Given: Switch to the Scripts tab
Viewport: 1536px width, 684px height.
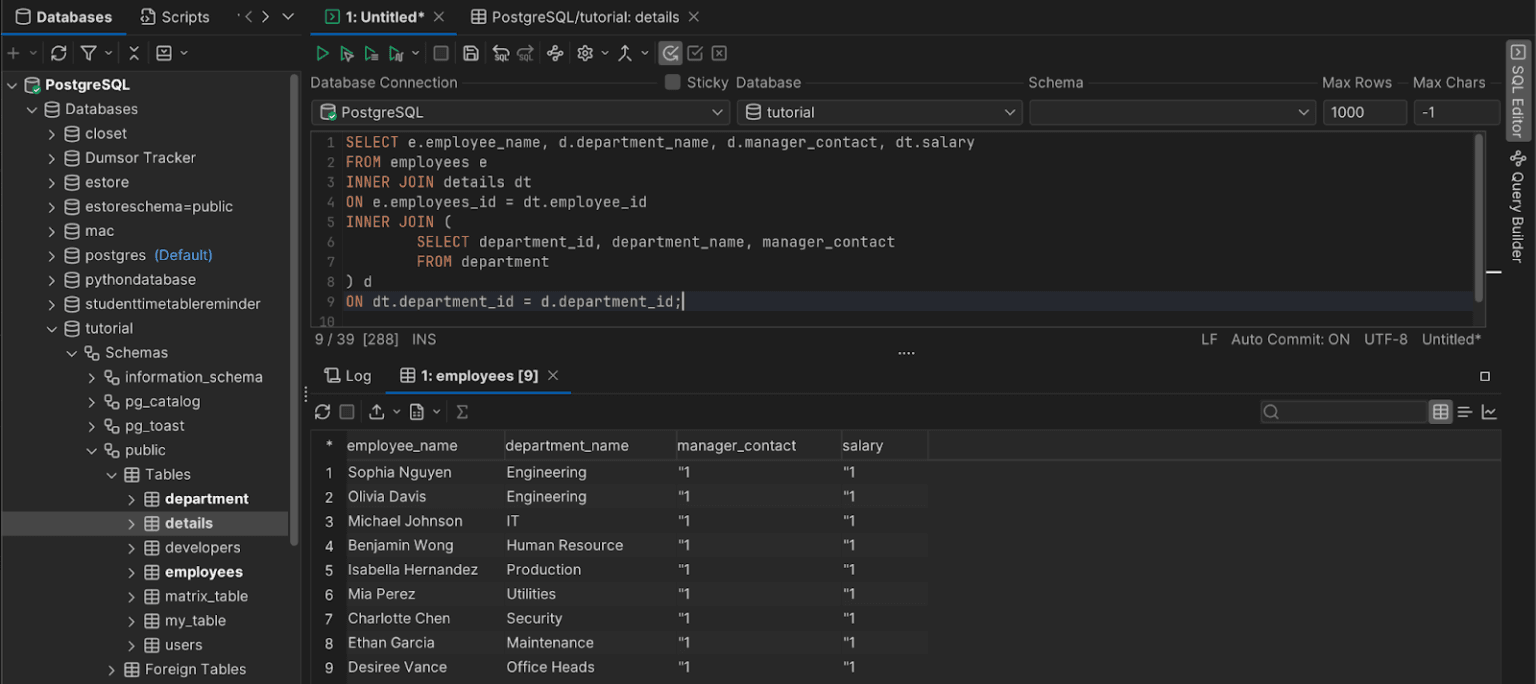Looking at the screenshot, I should (x=175, y=17).
